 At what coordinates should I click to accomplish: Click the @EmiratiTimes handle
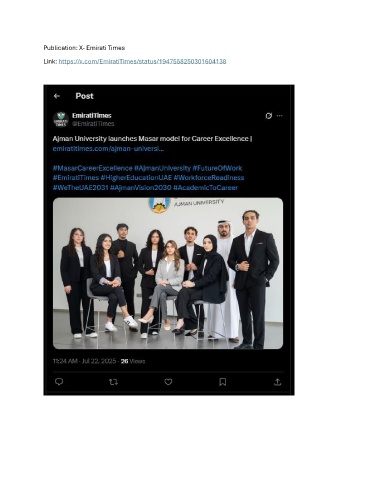93,124
